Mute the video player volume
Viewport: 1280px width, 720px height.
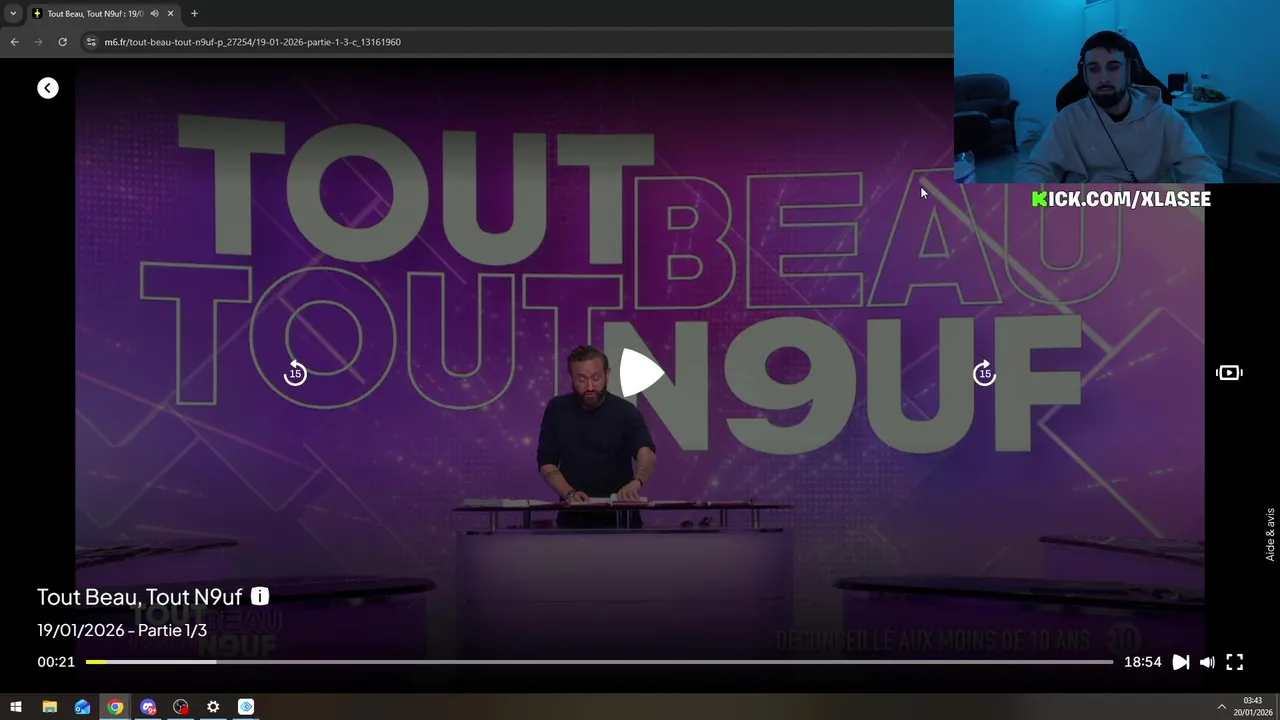[x=1207, y=662]
